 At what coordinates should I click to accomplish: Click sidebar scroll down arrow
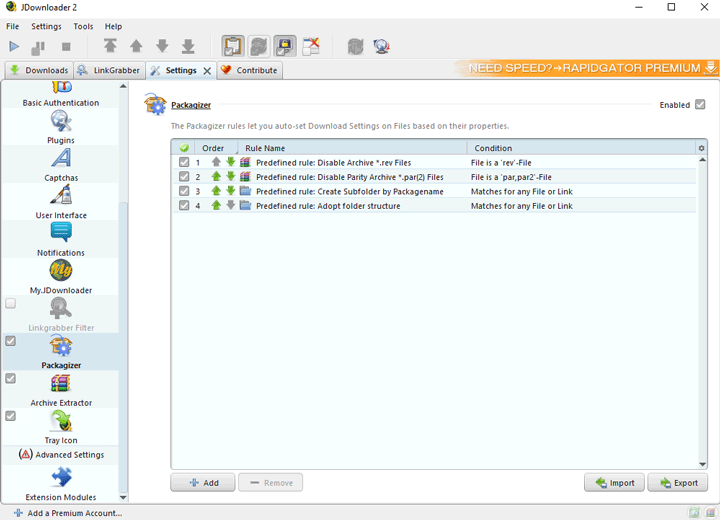coord(123,497)
